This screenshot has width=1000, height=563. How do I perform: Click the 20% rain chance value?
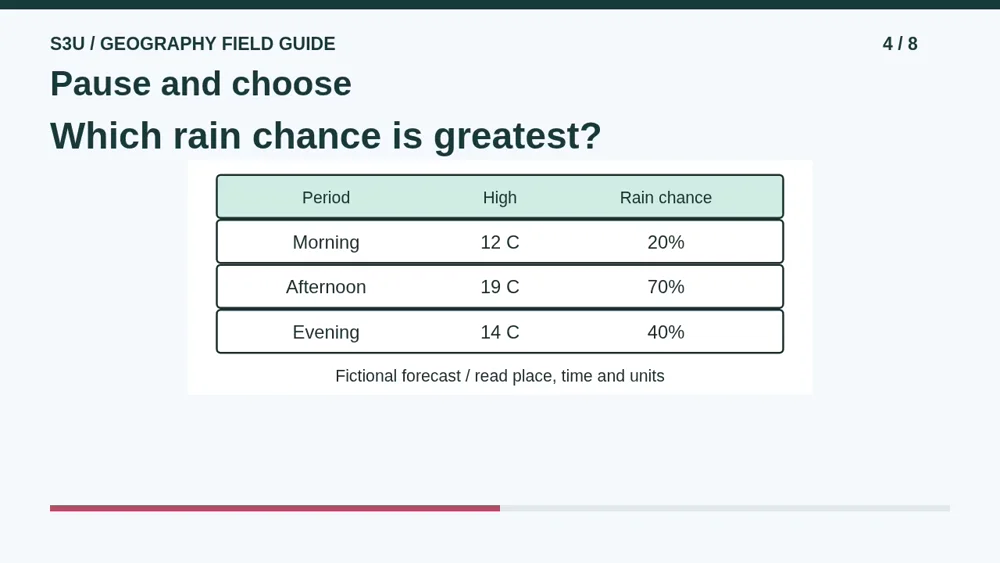(x=666, y=242)
